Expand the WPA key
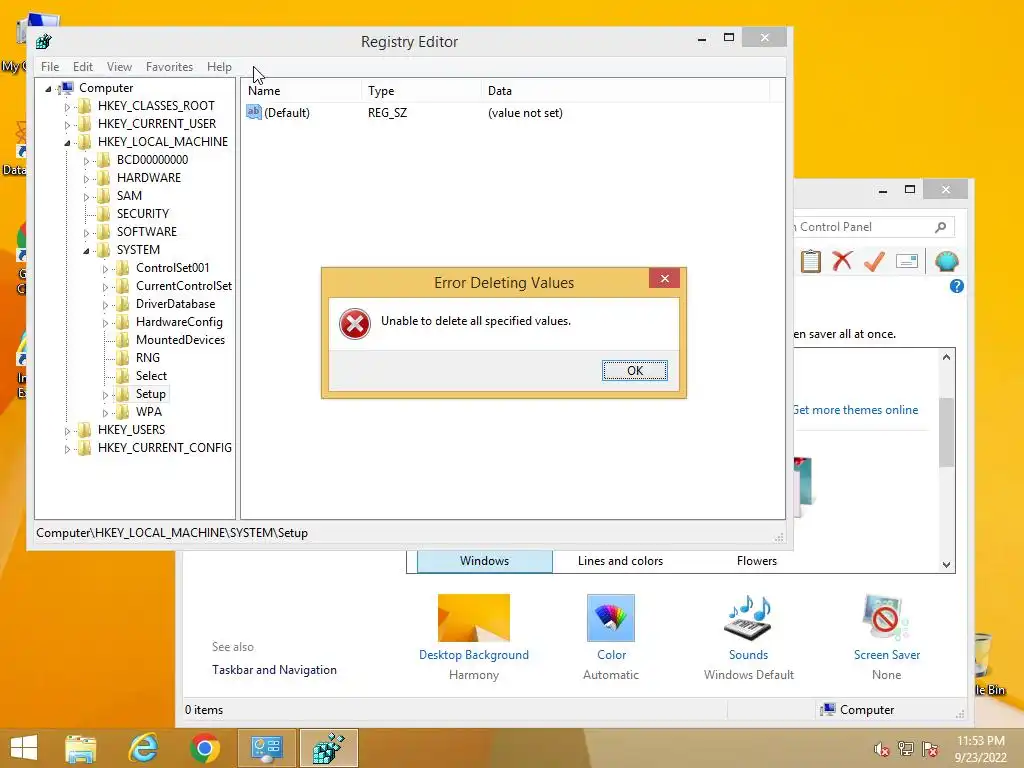Image resolution: width=1024 pixels, height=768 pixels. click(105, 413)
